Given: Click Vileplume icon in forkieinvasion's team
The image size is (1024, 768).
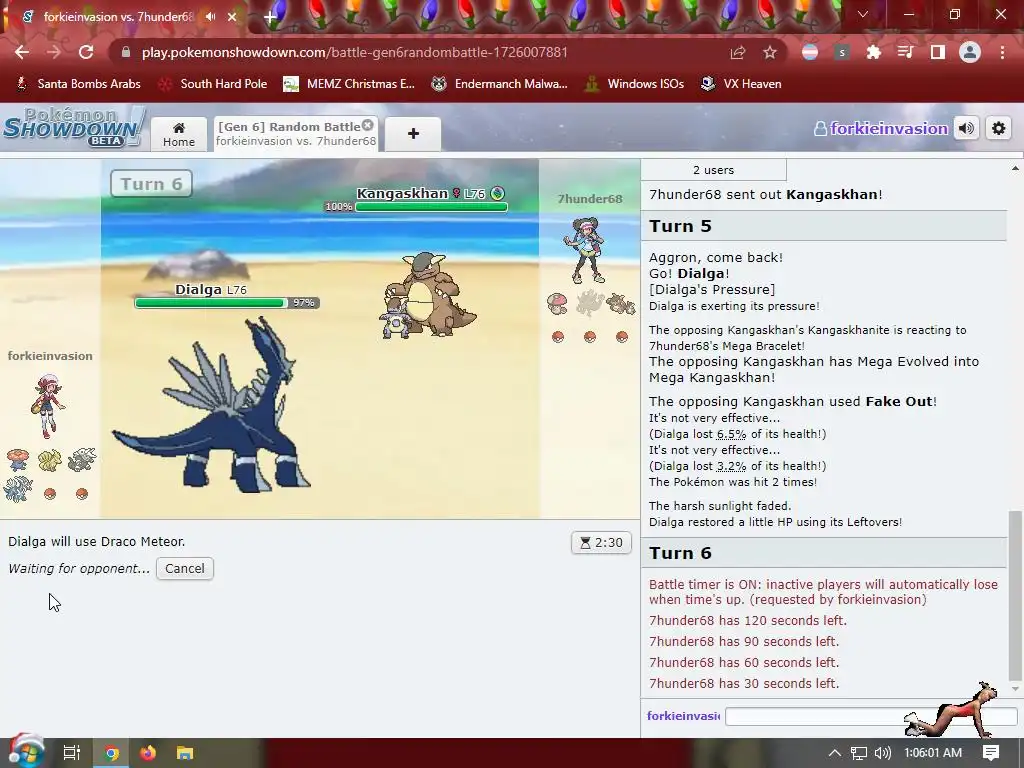Looking at the screenshot, I should click(x=18, y=460).
